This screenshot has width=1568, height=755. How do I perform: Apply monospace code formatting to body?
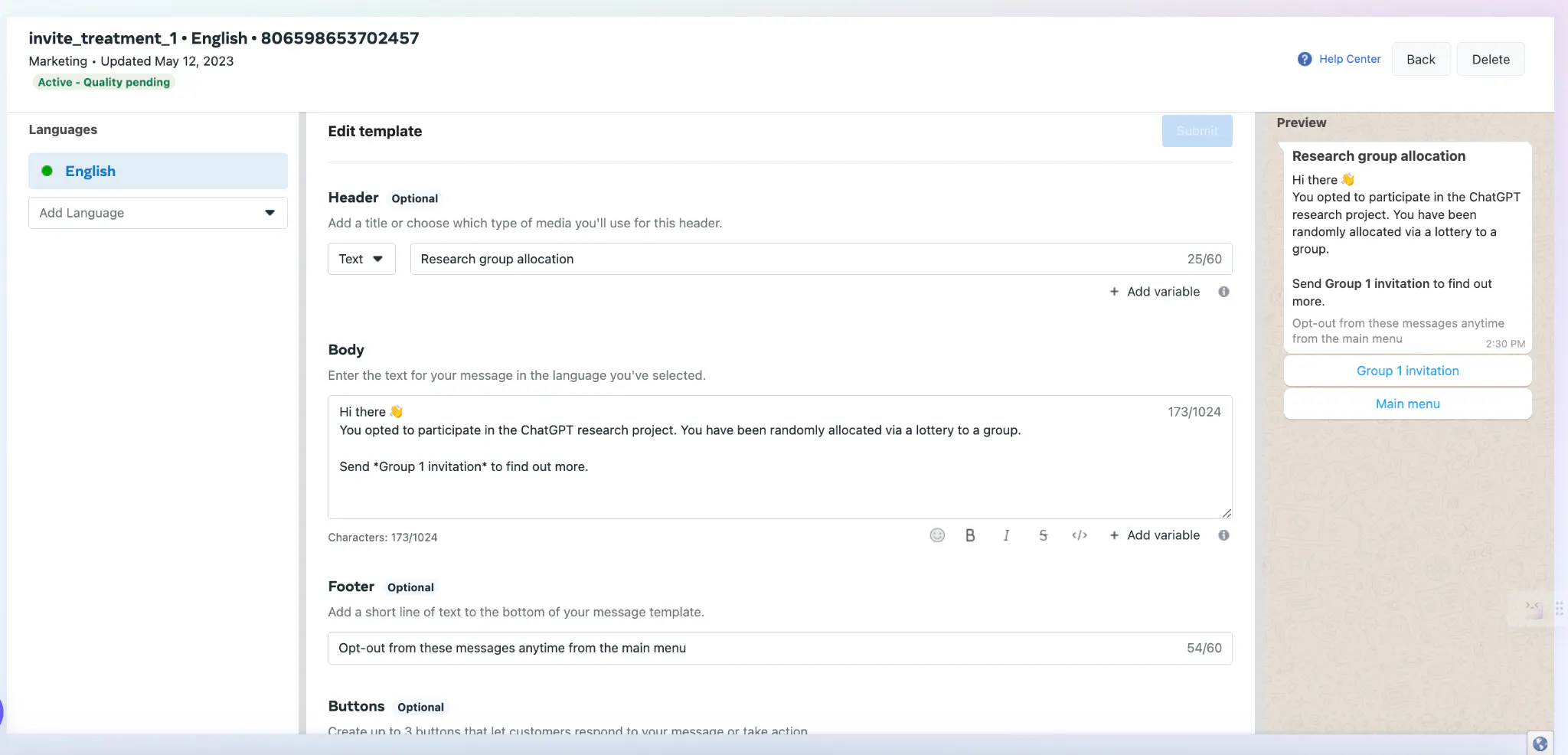pyautogui.click(x=1080, y=535)
